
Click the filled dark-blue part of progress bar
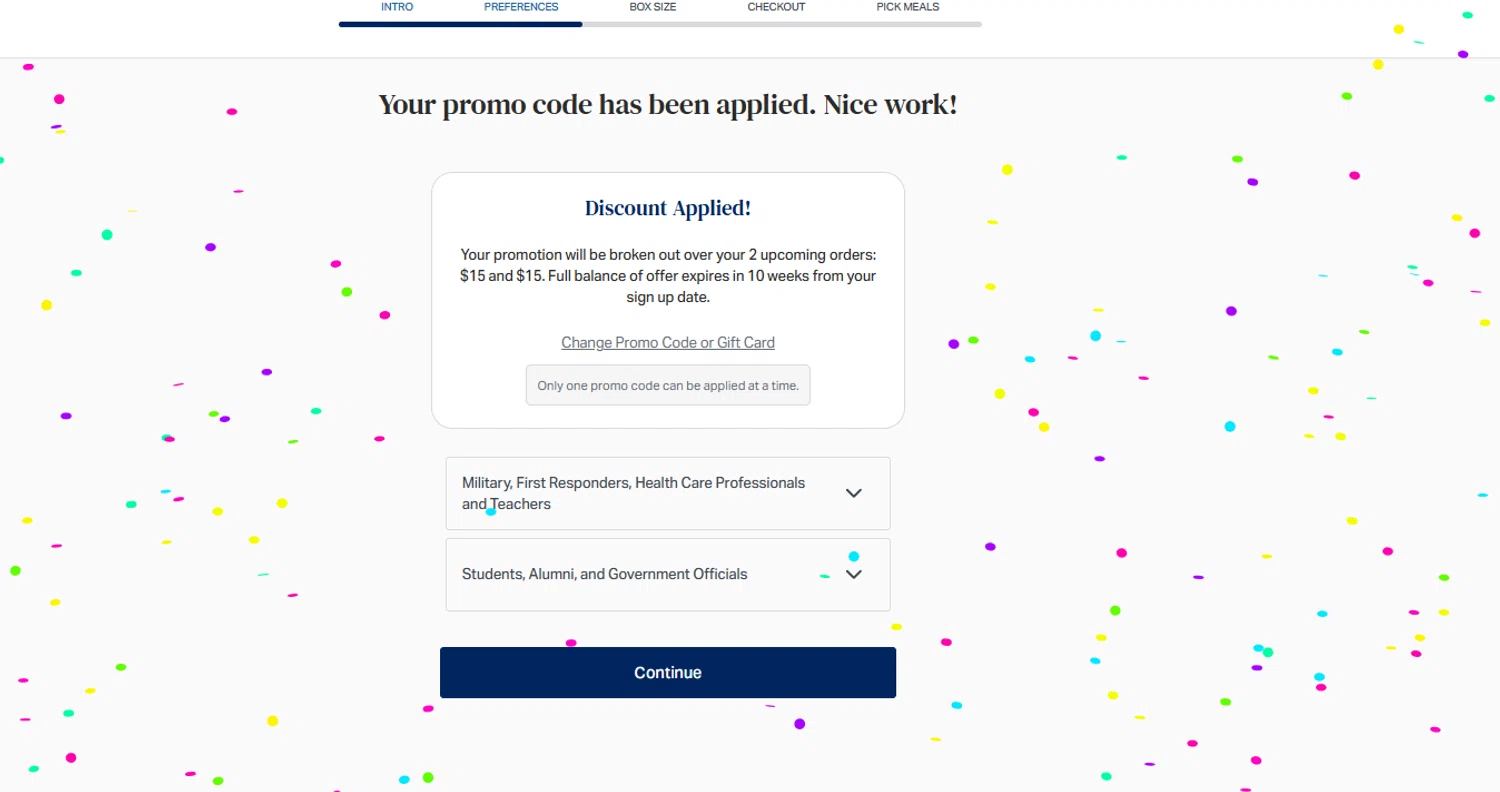(x=460, y=24)
